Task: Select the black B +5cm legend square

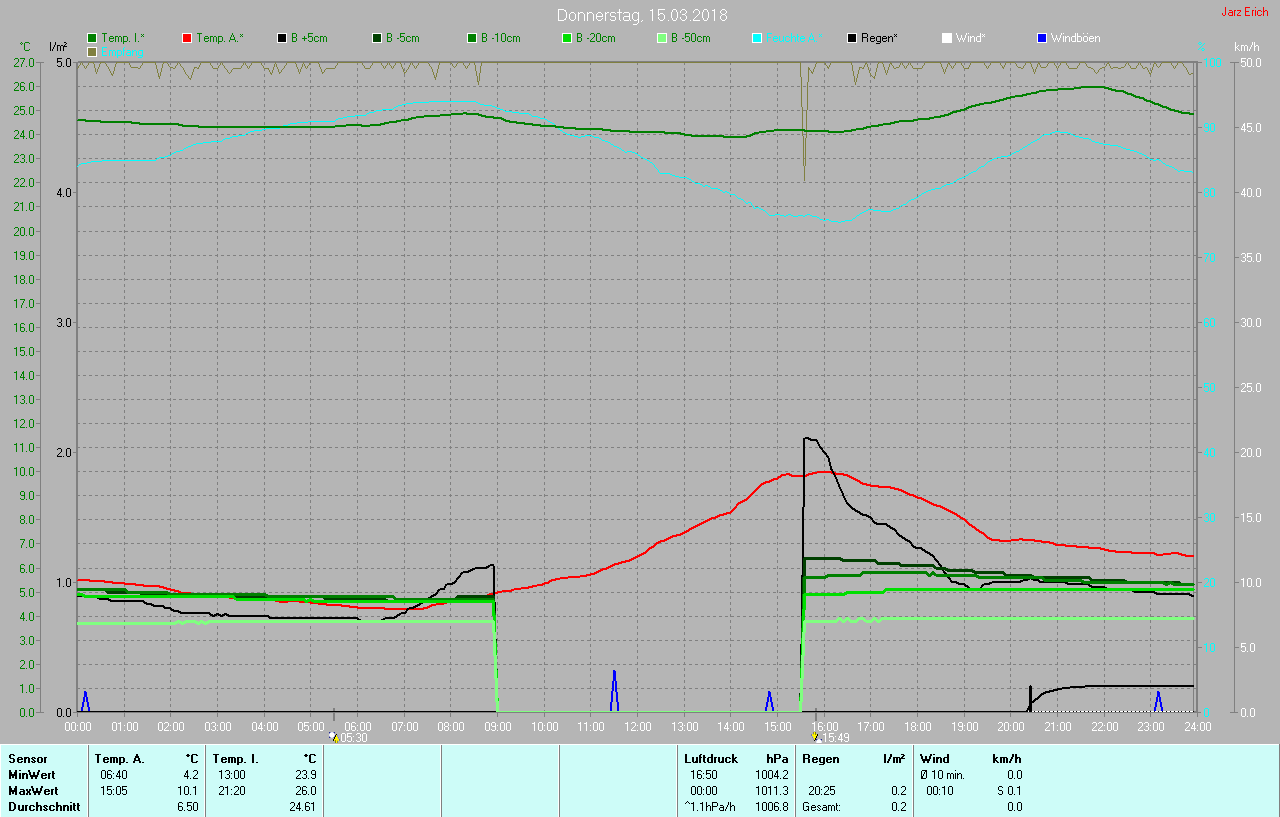Action: [282, 38]
